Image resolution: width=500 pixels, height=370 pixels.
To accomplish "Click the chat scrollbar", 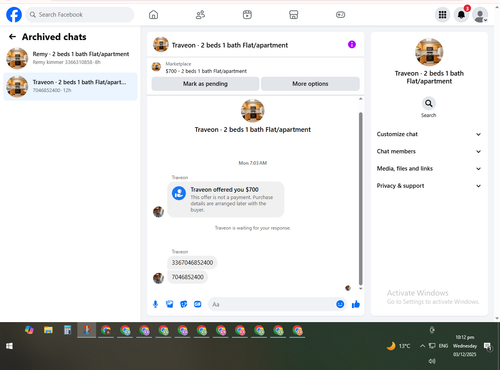I will click(360, 199).
